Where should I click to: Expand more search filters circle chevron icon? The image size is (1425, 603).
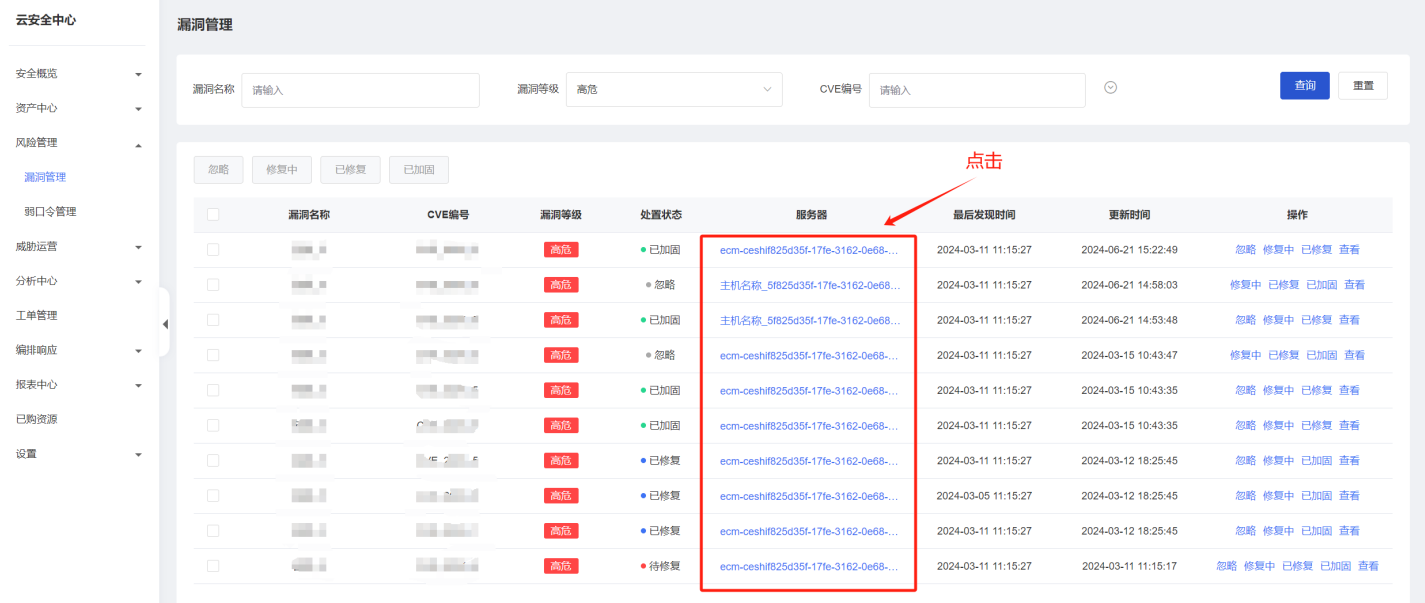click(1110, 88)
